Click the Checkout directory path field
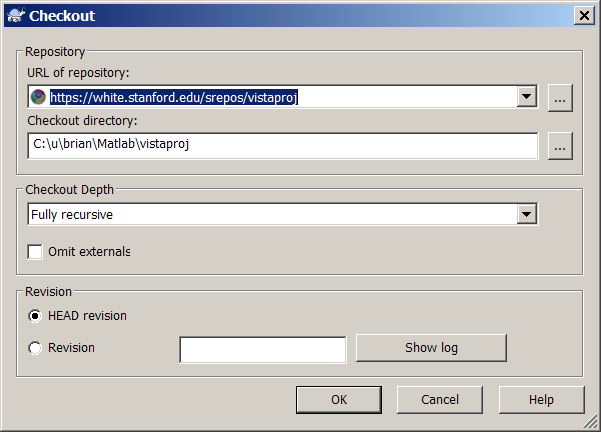The width and height of the screenshot is (601, 432). pos(282,145)
